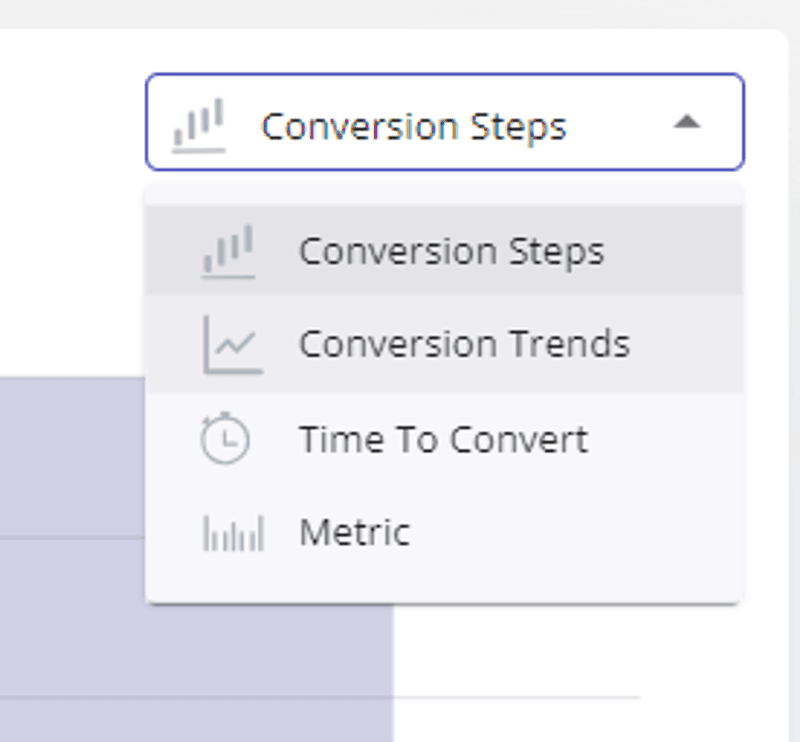Click the purple funnel bar above the gridline
Viewport: 800px width, 742px height.
point(70,455)
